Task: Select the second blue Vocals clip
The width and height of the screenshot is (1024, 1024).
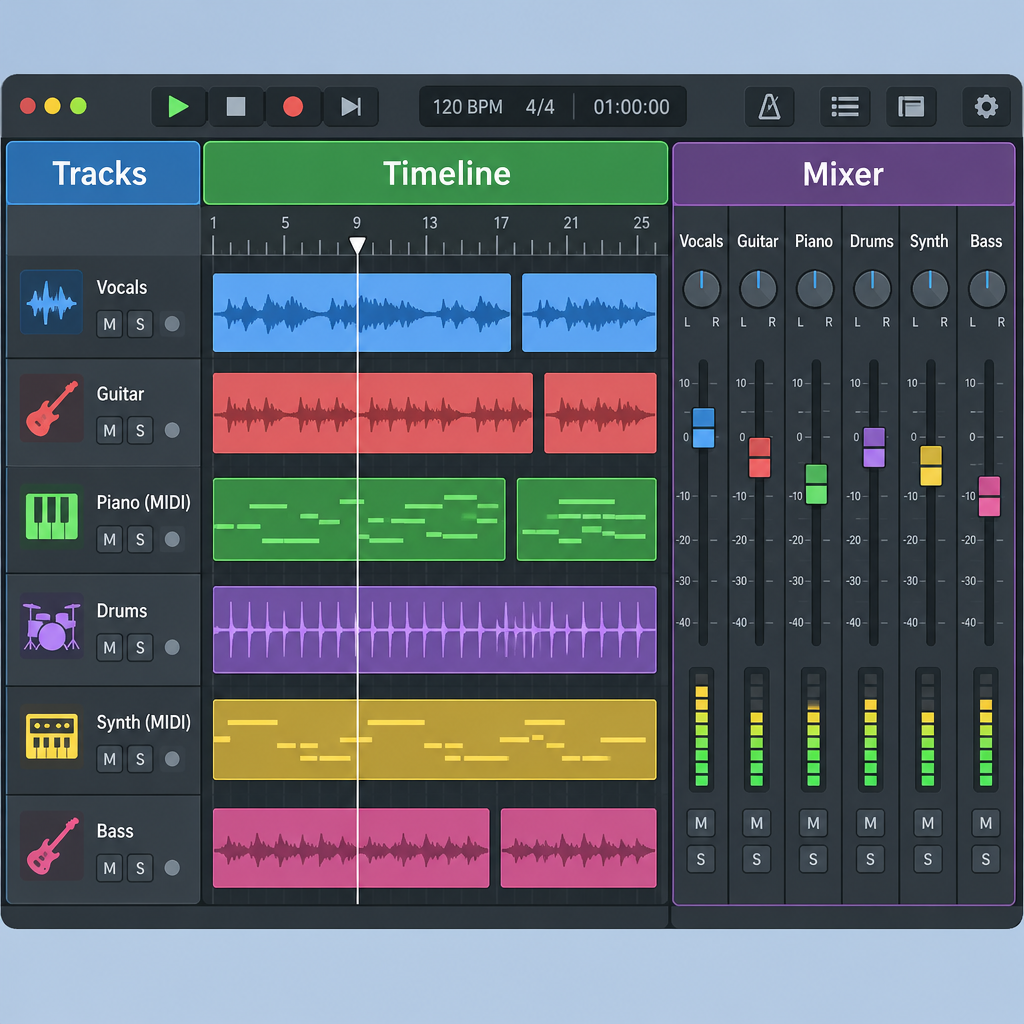Action: click(x=589, y=313)
